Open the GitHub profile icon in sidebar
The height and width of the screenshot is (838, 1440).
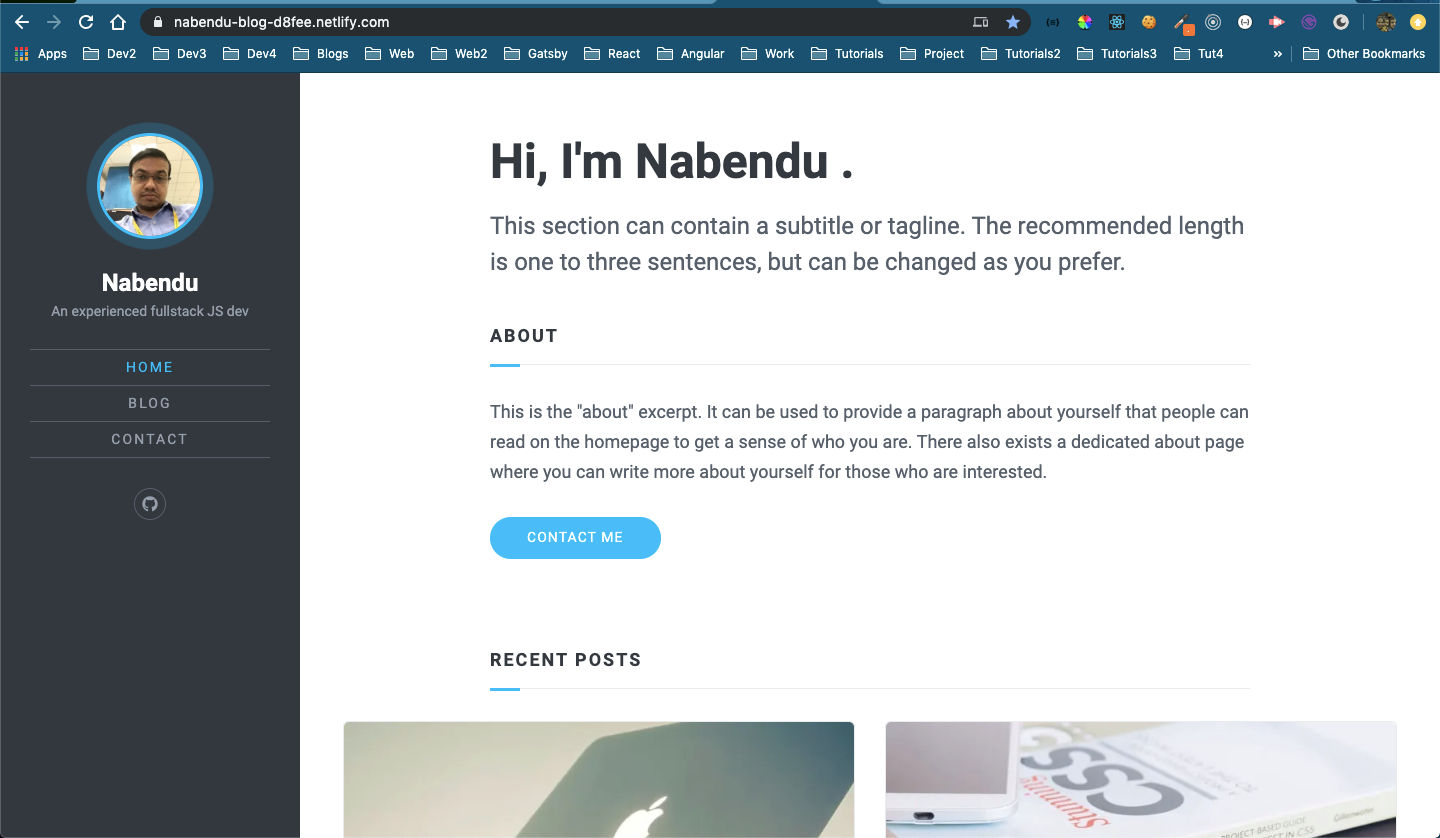(x=150, y=504)
